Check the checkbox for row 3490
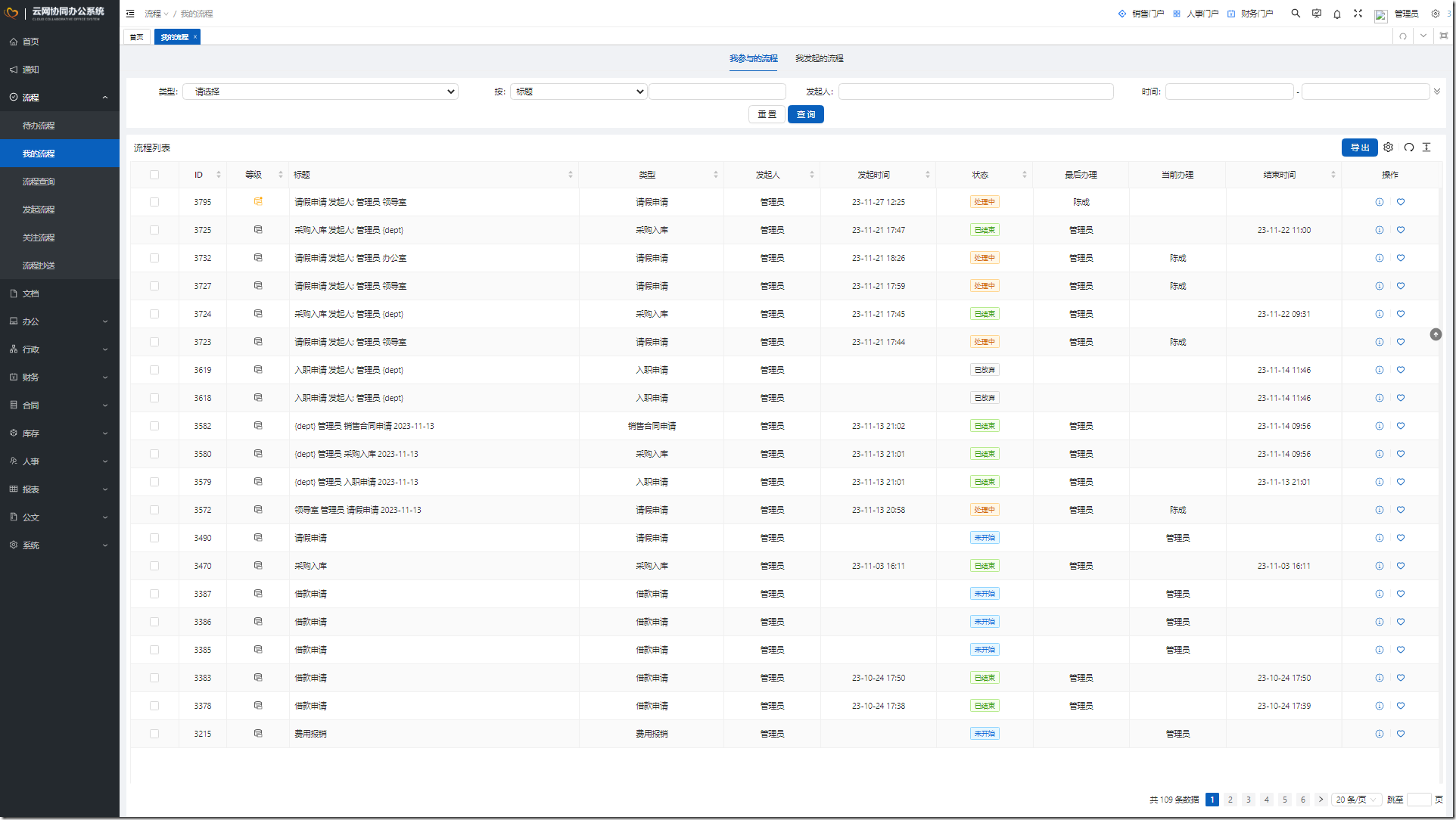 [x=154, y=538]
